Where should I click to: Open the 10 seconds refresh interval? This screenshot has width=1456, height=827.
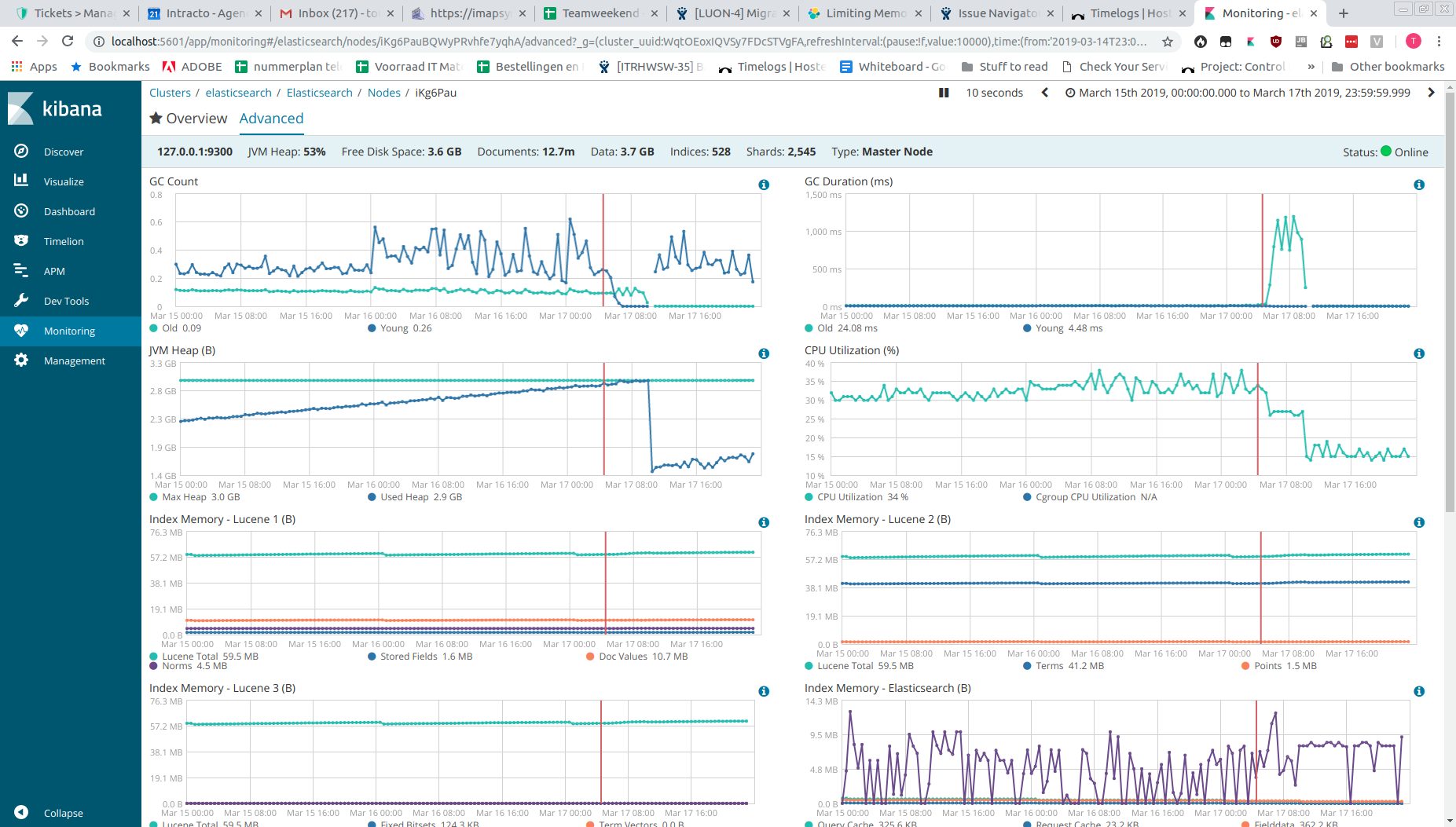(994, 93)
